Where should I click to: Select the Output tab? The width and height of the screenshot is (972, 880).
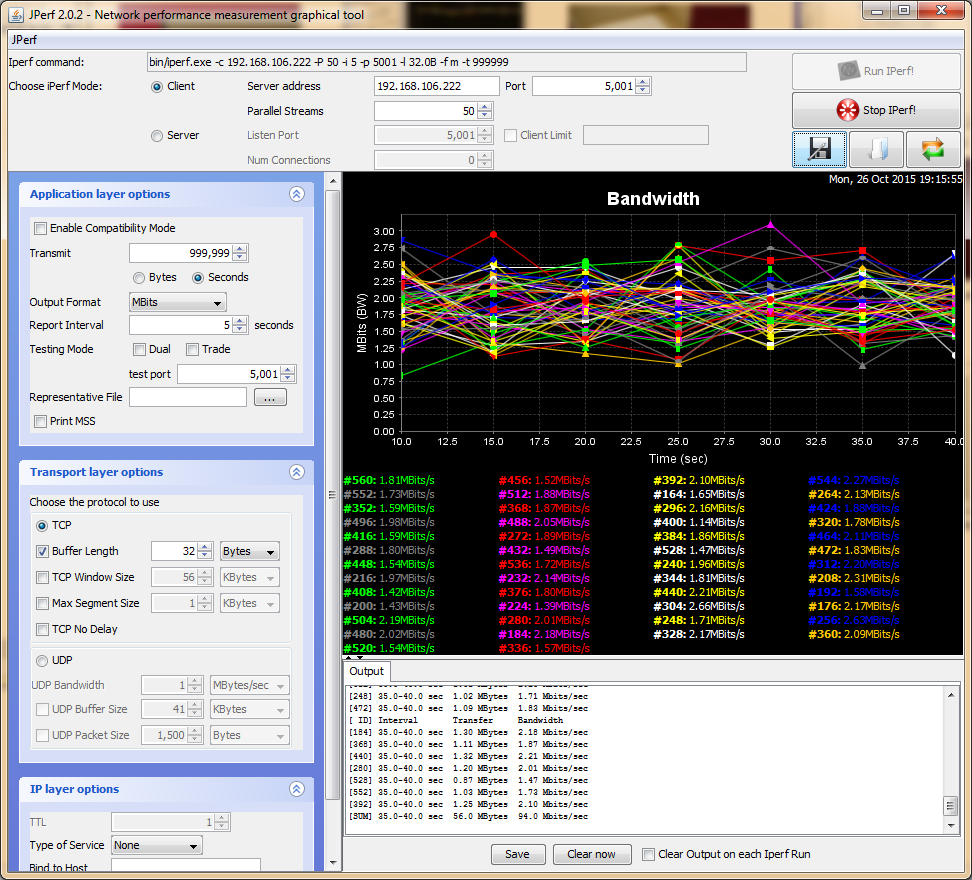coord(366,672)
